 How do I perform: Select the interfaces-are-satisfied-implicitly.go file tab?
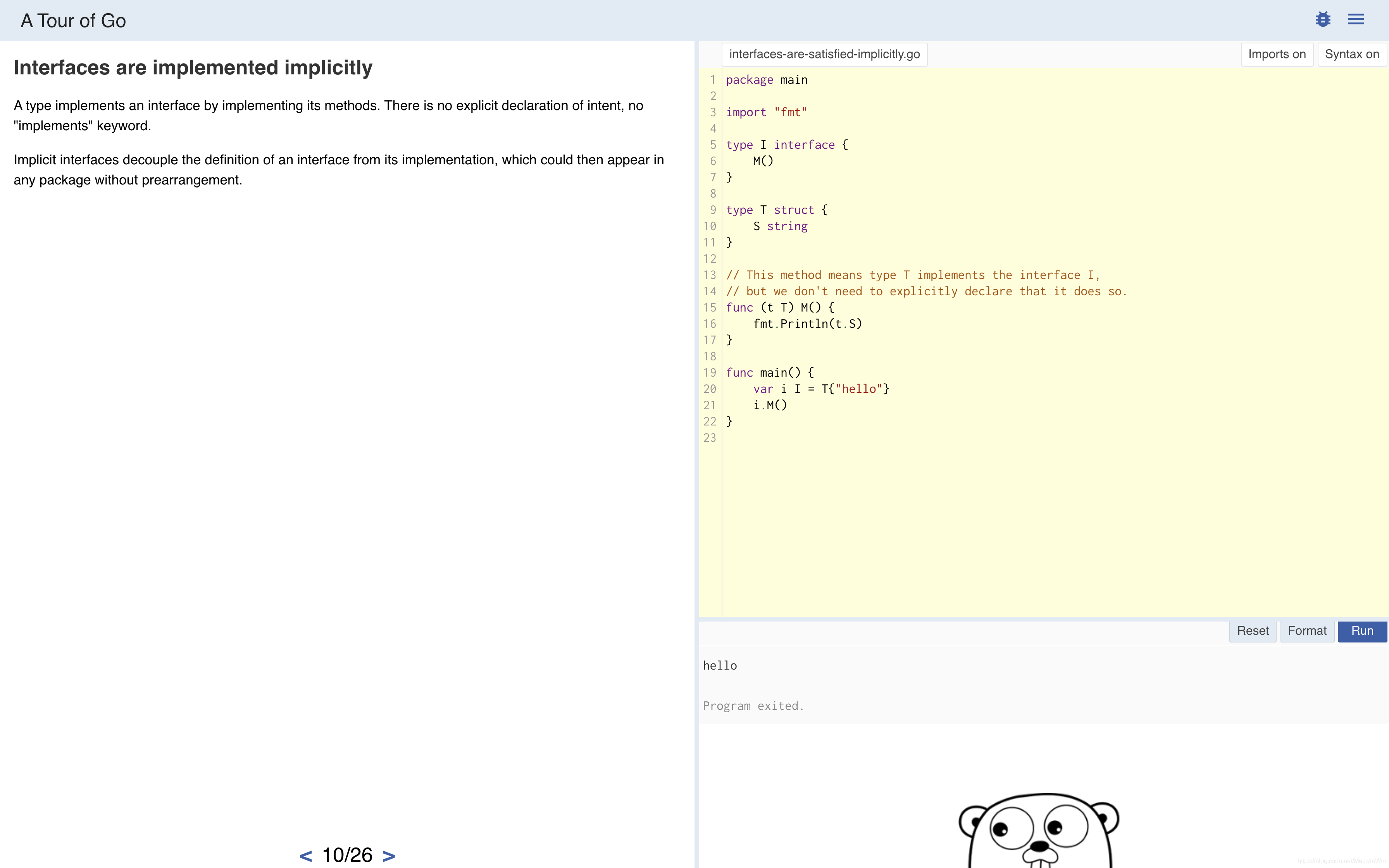point(824,55)
